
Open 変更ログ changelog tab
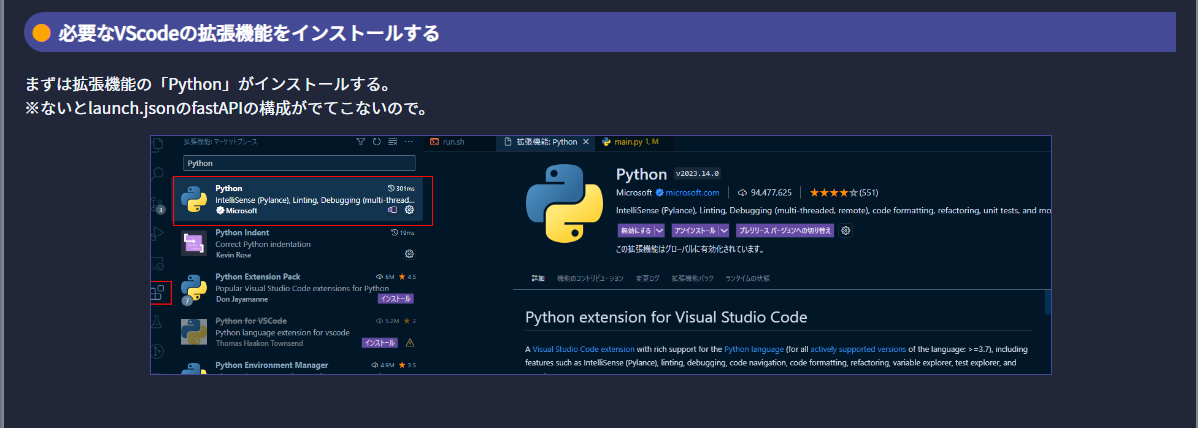(x=647, y=278)
